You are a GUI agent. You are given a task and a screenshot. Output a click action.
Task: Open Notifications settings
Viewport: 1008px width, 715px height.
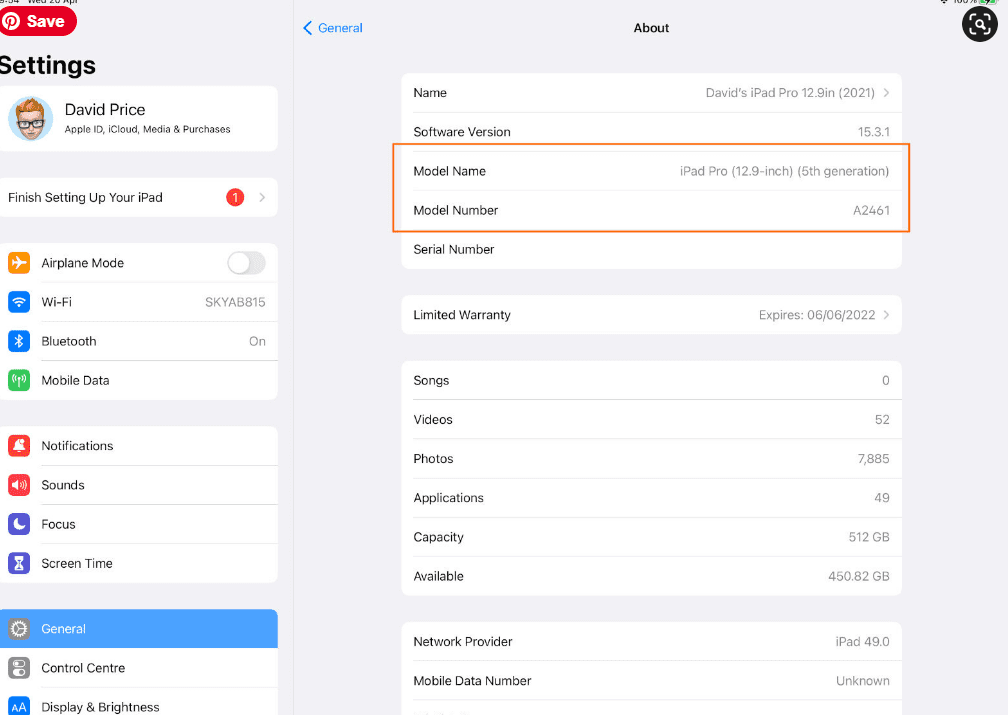139,446
